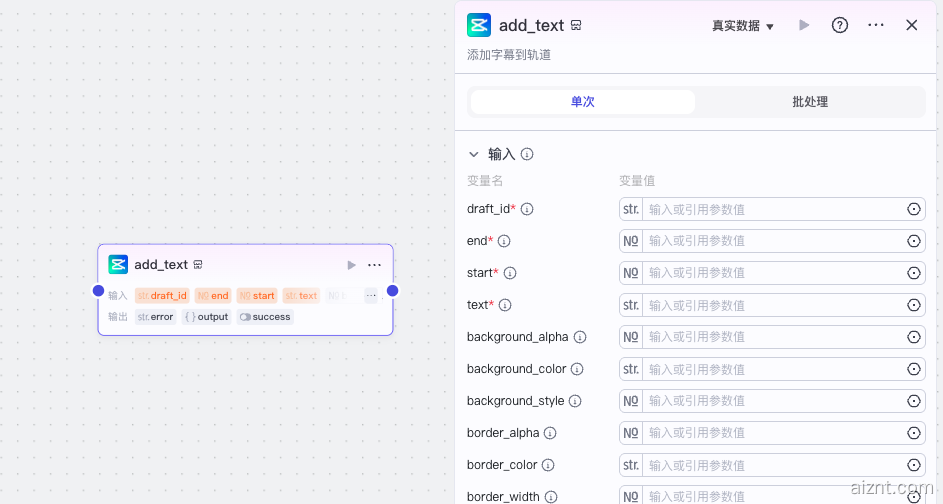Click the border_alpha info icon
Screen dimensions: 943x504
[550, 433]
